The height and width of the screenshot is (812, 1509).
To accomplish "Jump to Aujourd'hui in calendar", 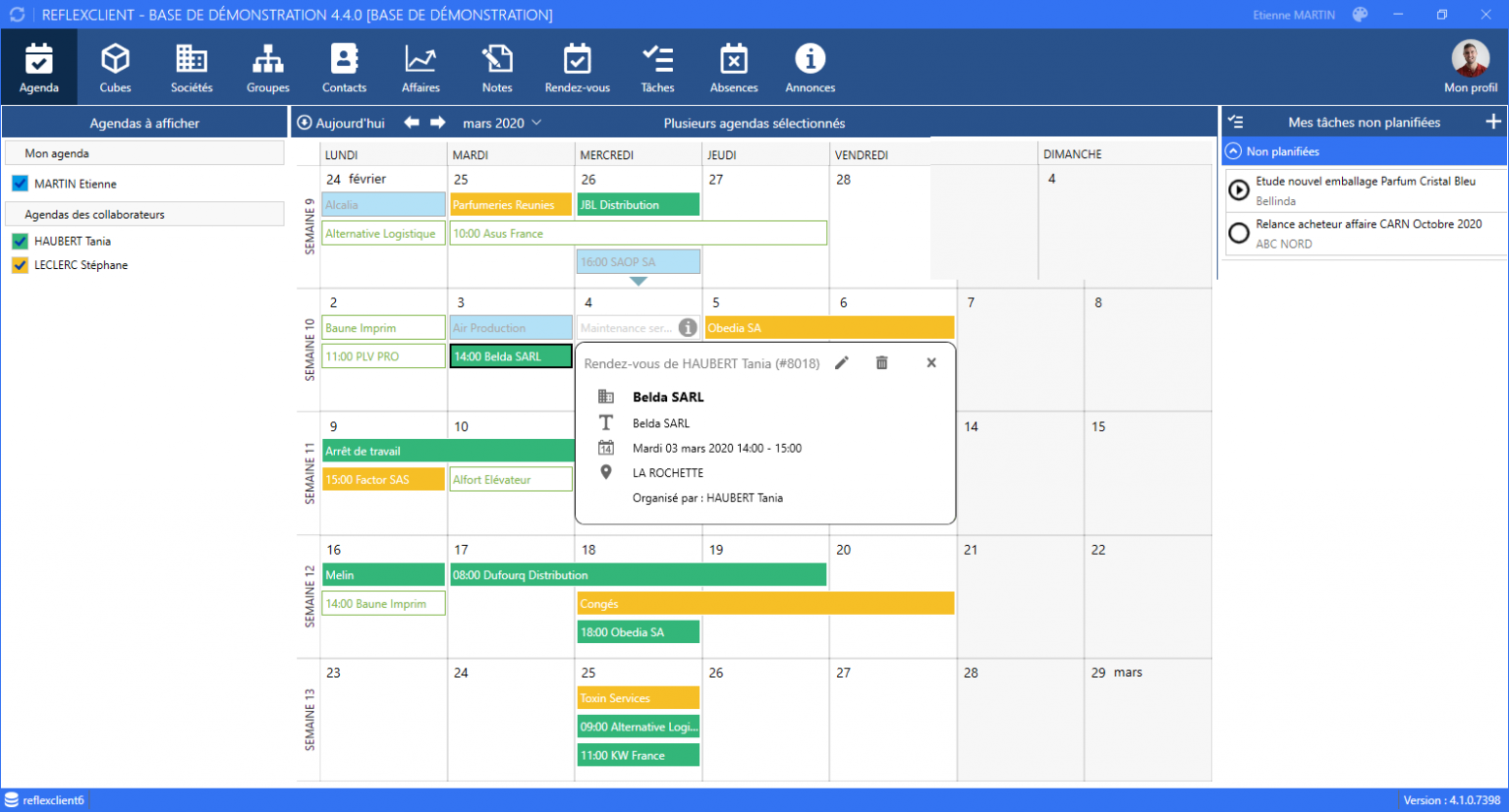I will (342, 123).
